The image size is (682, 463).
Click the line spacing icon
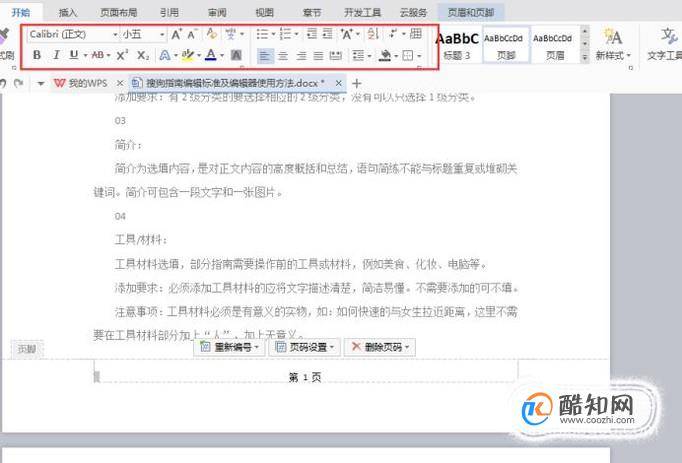click(358, 56)
